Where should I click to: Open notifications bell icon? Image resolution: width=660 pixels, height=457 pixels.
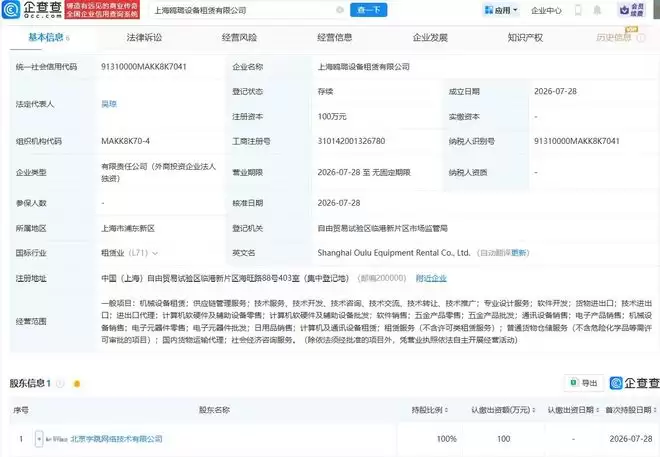(x=597, y=10)
